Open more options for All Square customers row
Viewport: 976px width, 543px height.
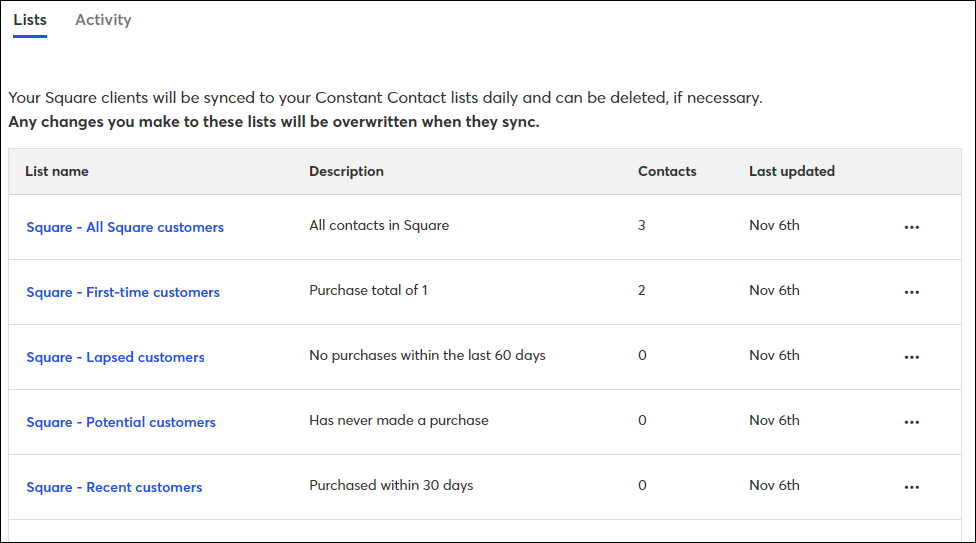coord(911,227)
